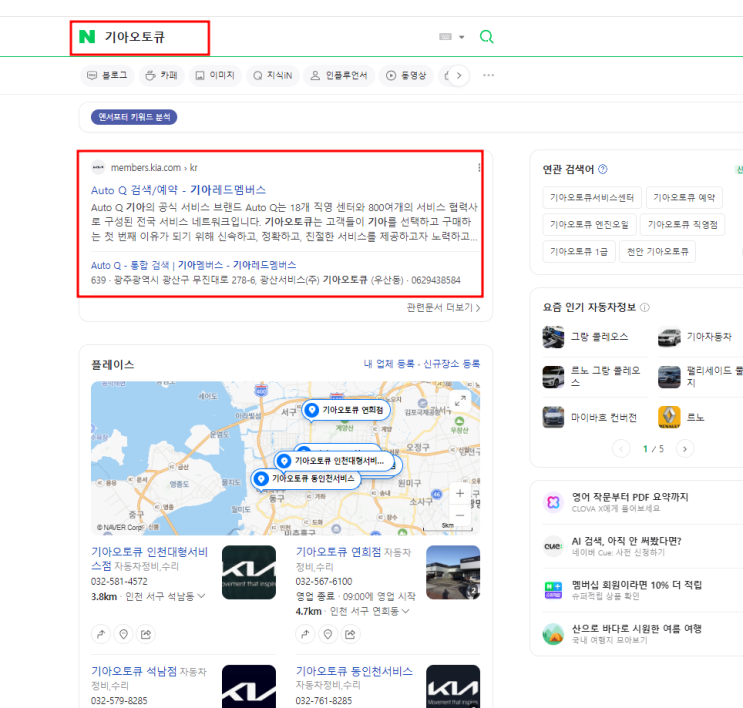Viewport: 743px width, 708px height.
Task: Expand address for 인천 서구 연희동
Action: coord(406,611)
